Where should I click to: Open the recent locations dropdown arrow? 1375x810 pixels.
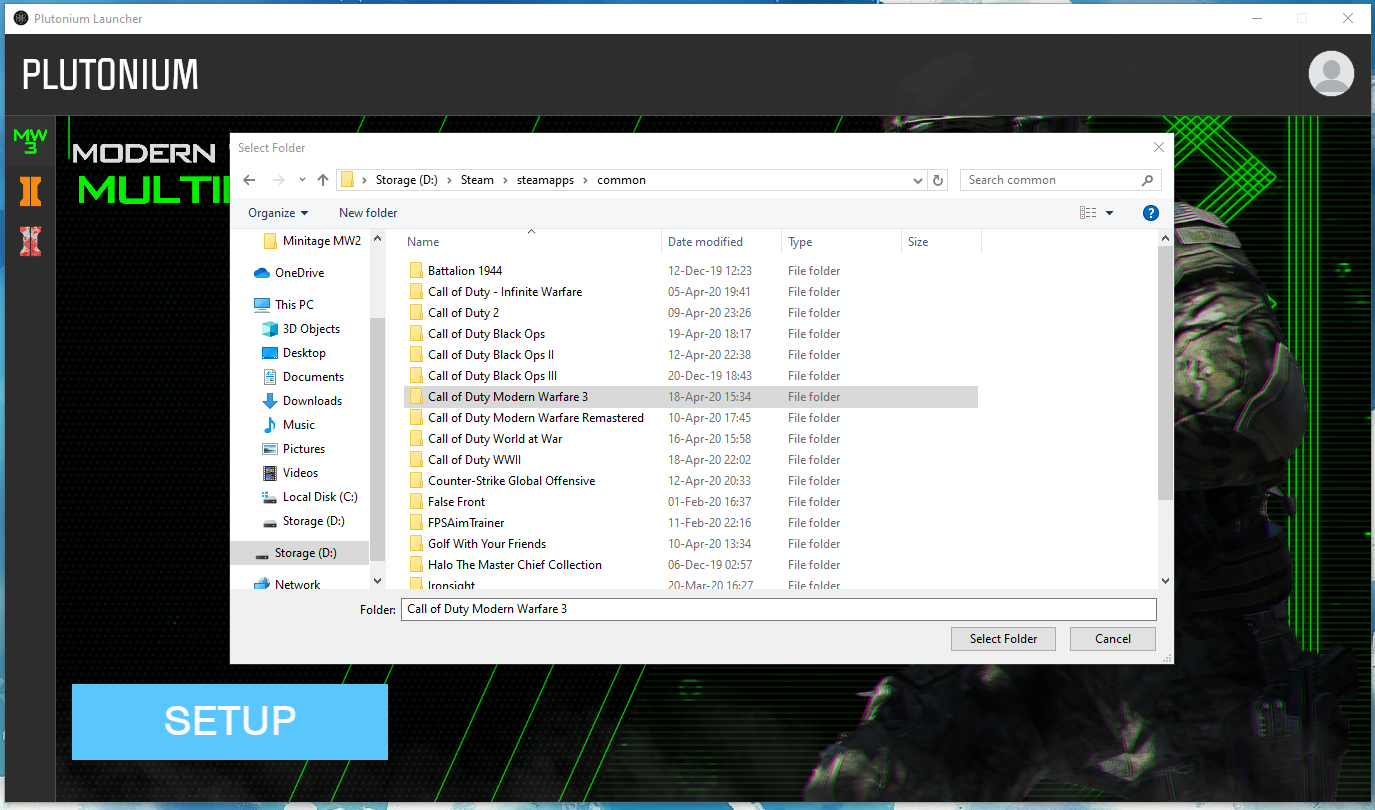point(303,180)
